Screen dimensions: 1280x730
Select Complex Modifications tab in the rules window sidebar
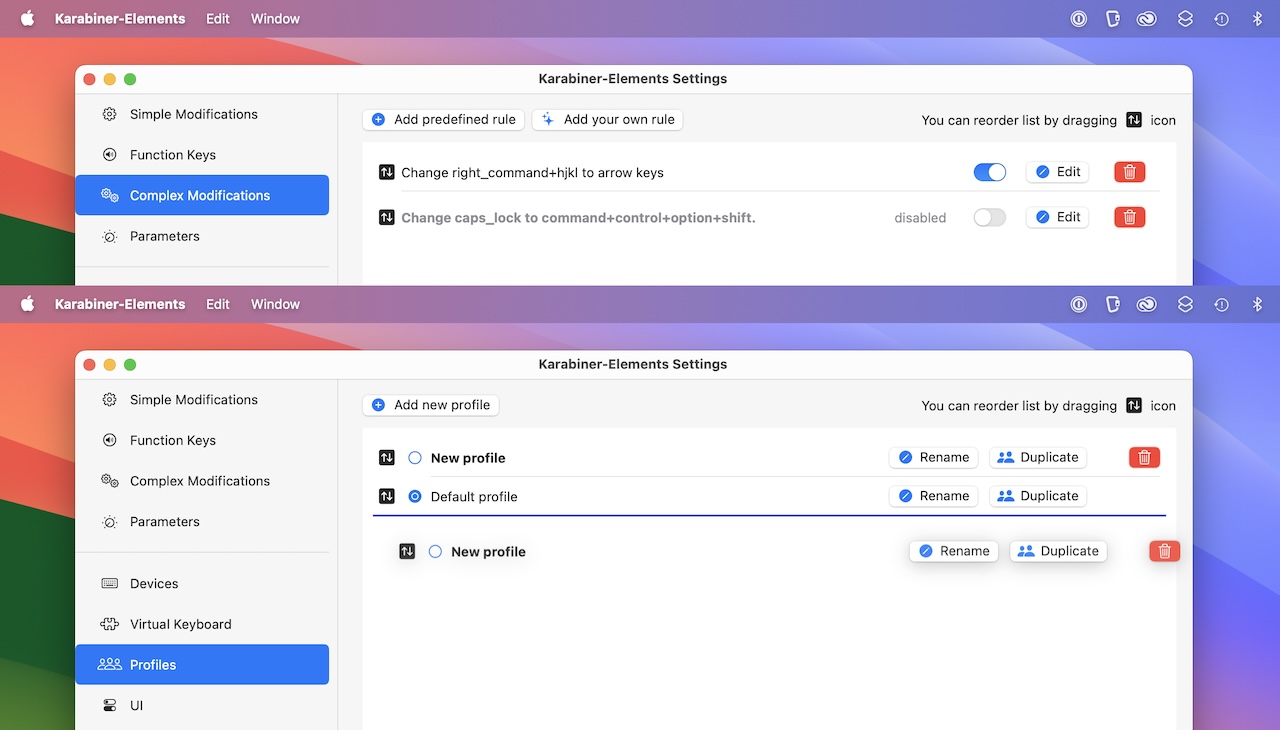pos(202,195)
